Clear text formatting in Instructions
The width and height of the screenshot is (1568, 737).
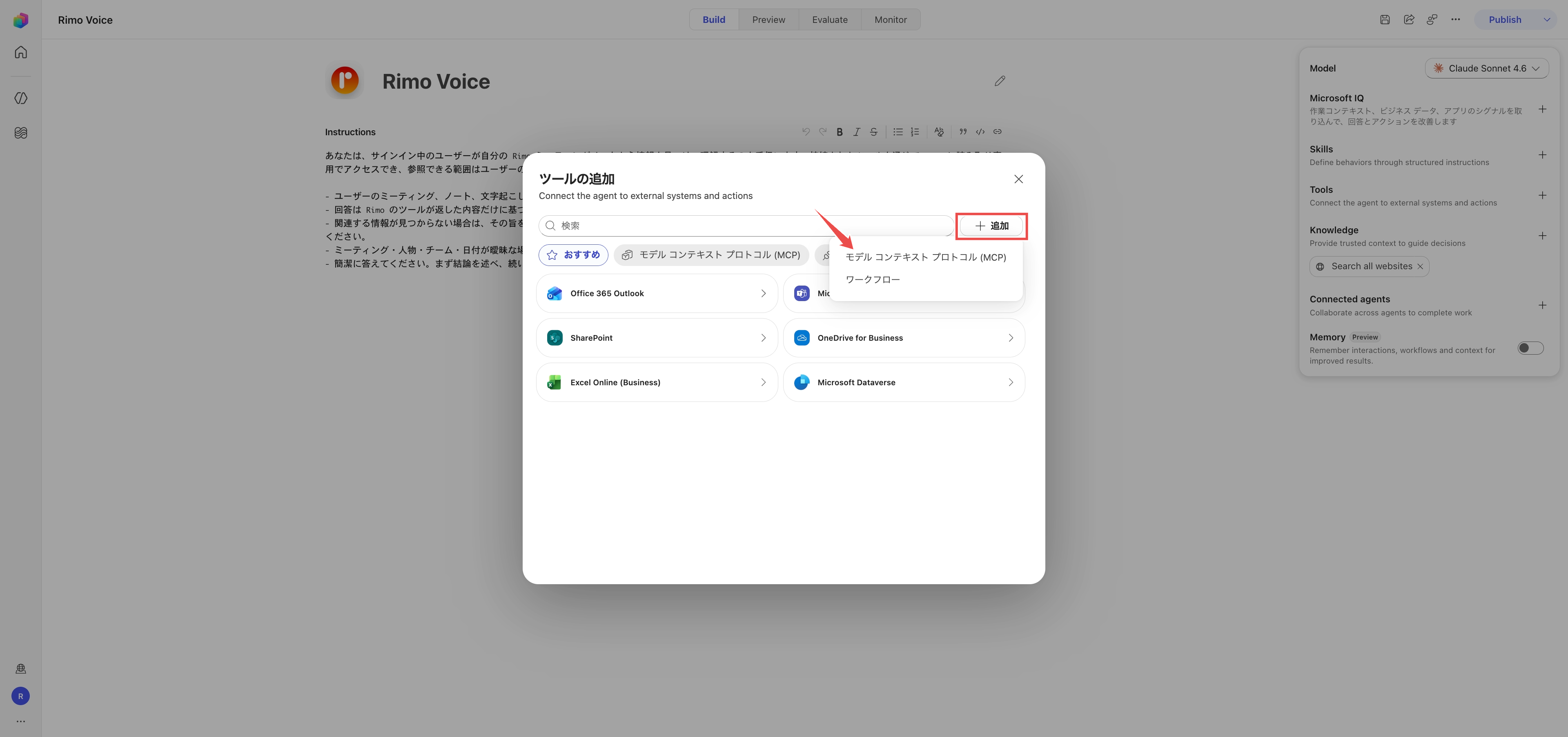pyautogui.click(x=939, y=132)
